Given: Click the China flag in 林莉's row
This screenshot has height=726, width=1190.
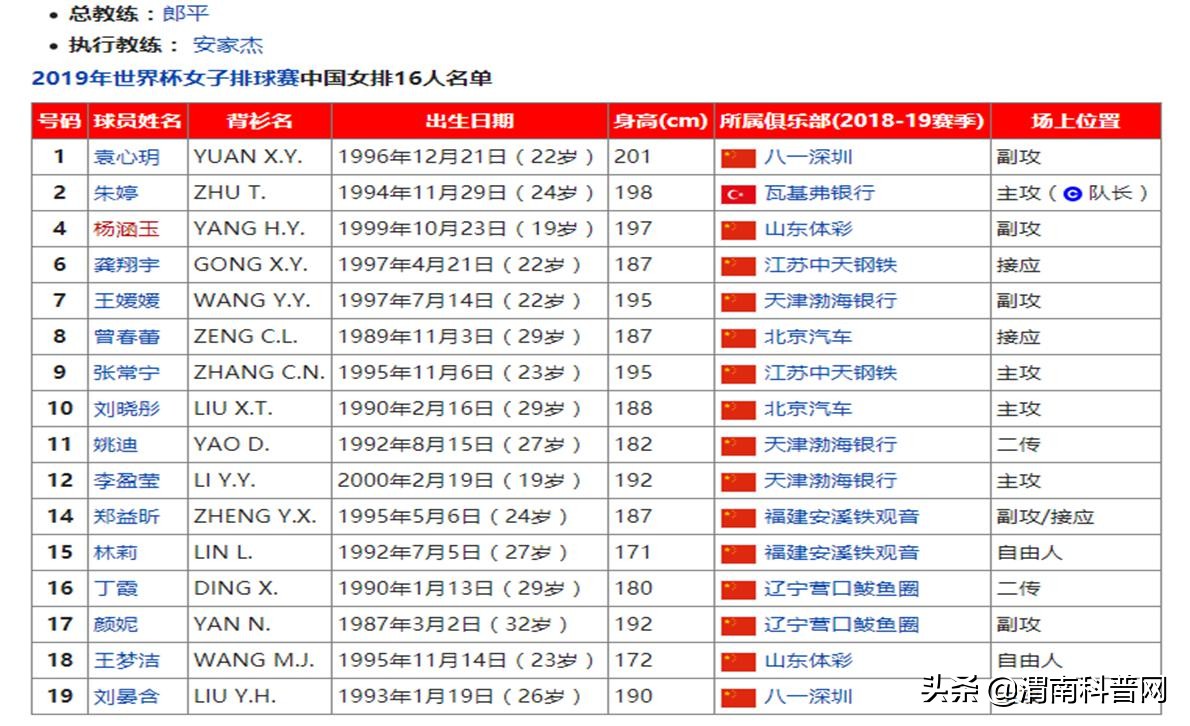Looking at the screenshot, I should [x=738, y=554].
